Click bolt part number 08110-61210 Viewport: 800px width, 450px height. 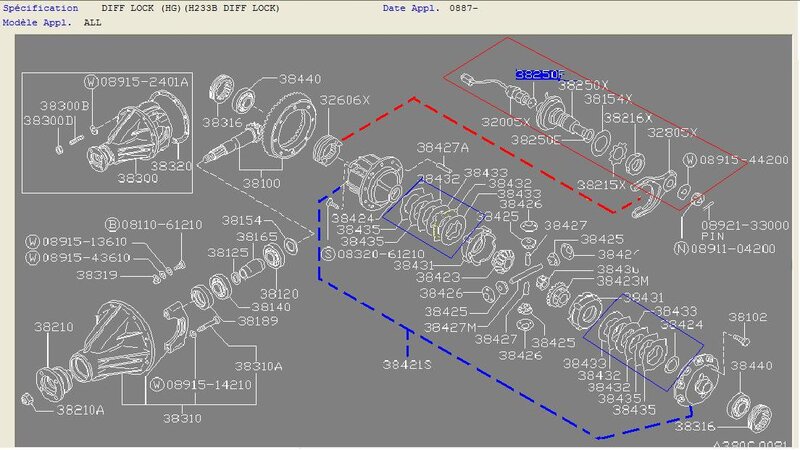[161, 224]
